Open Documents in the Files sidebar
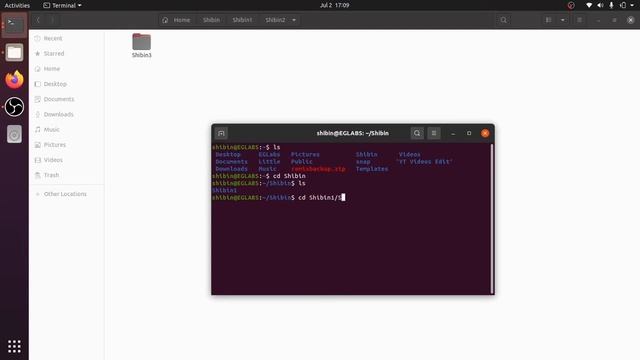 67,99
